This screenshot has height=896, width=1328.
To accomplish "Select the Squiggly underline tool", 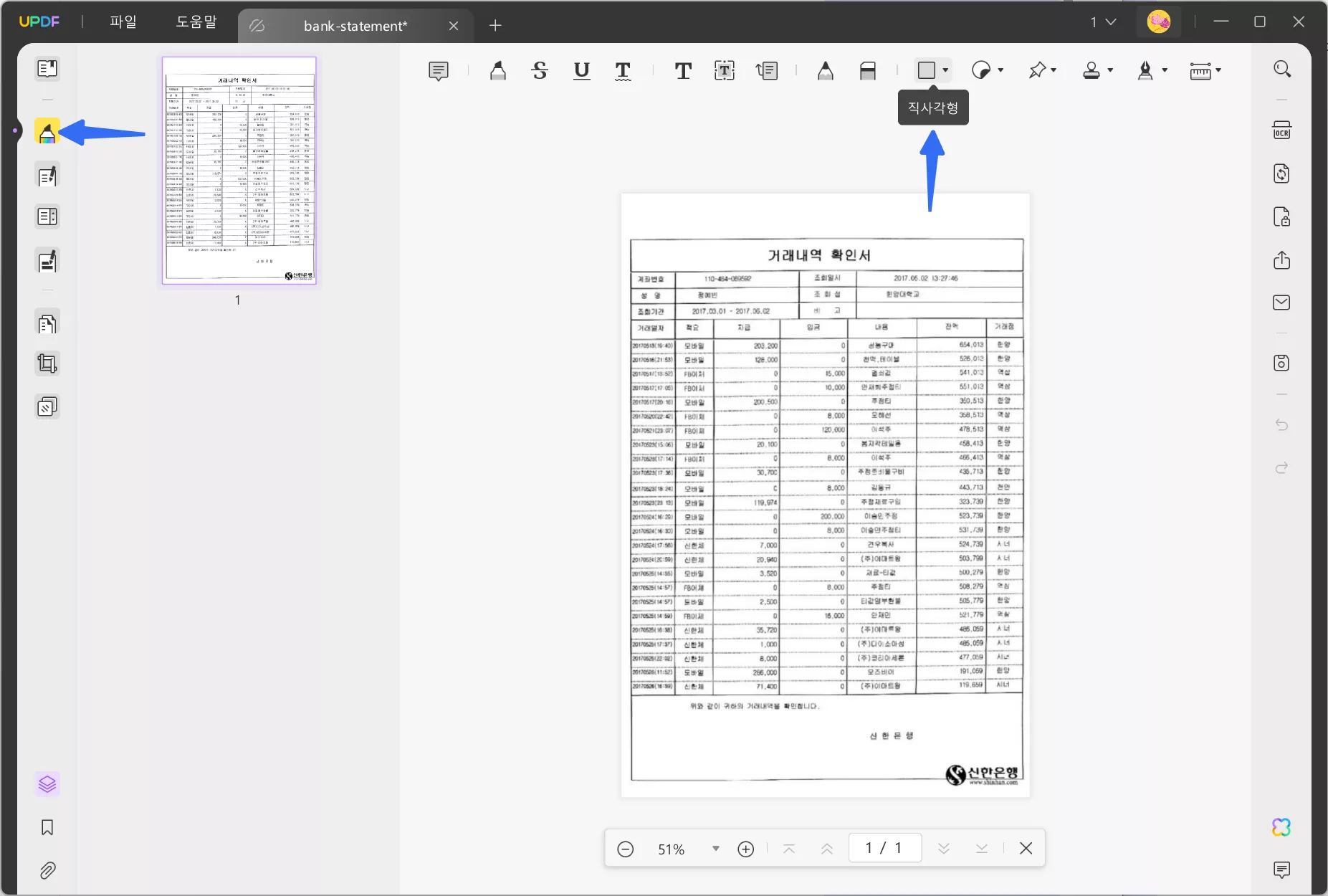I will pyautogui.click(x=623, y=70).
